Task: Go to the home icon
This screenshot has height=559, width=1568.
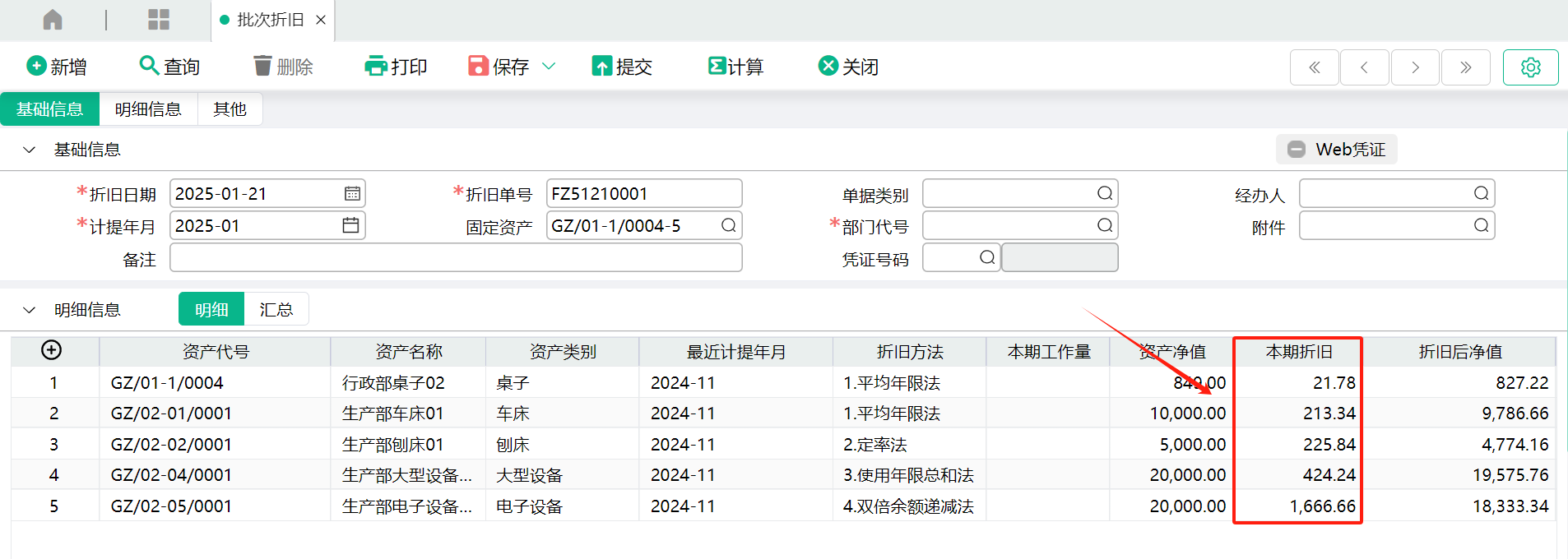Action: (53, 20)
